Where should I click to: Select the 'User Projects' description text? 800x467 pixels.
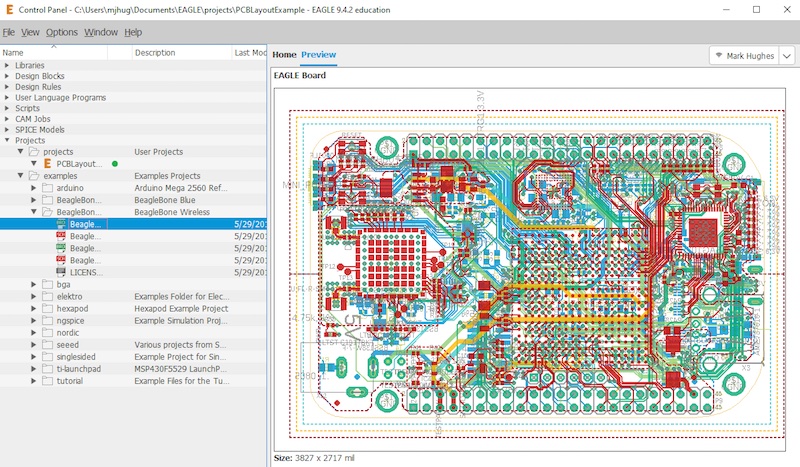tap(159, 152)
